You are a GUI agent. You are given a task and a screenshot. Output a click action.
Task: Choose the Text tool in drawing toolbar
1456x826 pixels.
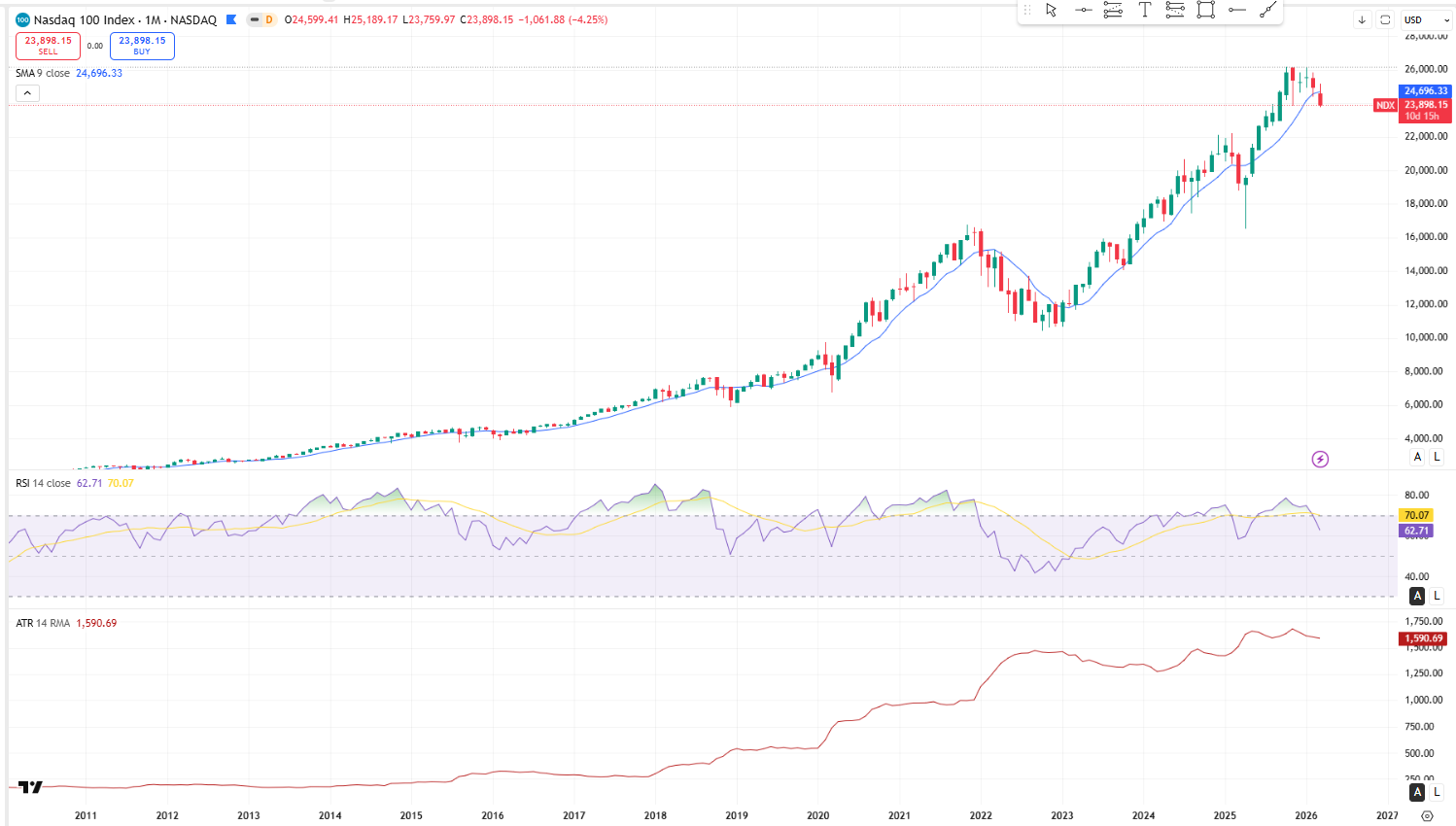(x=1144, y=10)
